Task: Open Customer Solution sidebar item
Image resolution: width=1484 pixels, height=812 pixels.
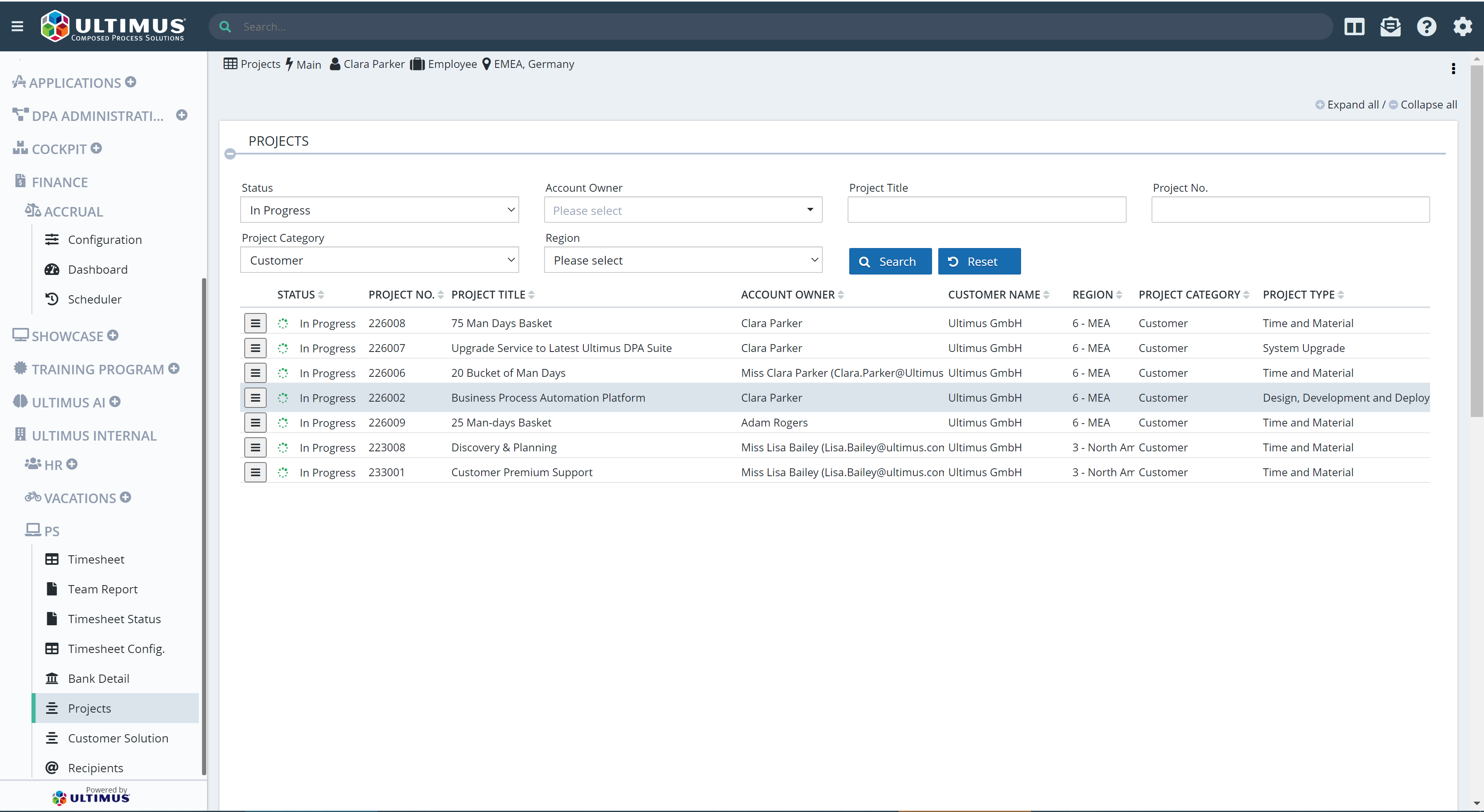Action: [118, 738]
